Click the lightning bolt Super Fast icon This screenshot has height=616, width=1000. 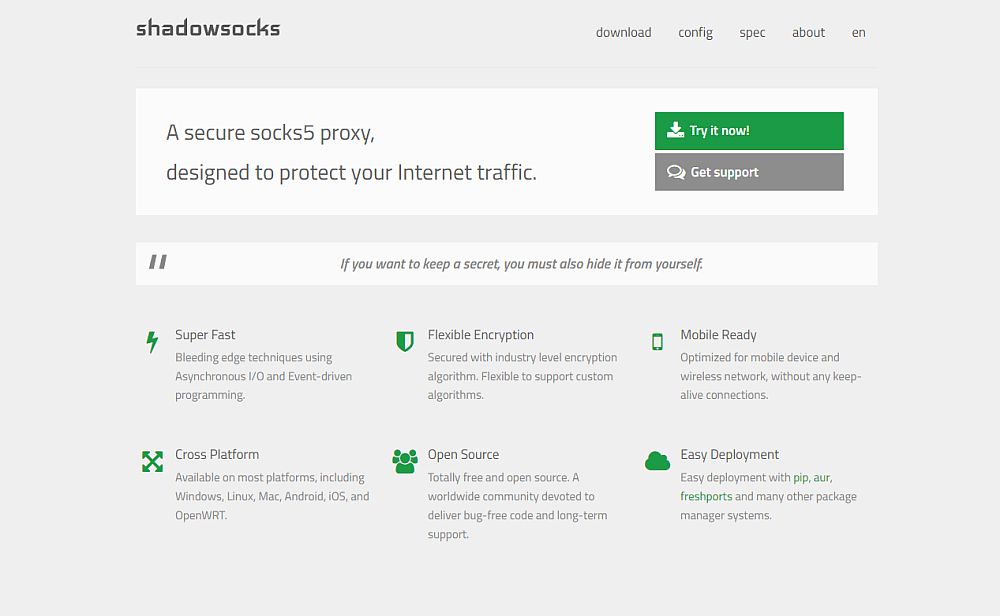pos(152,342)
